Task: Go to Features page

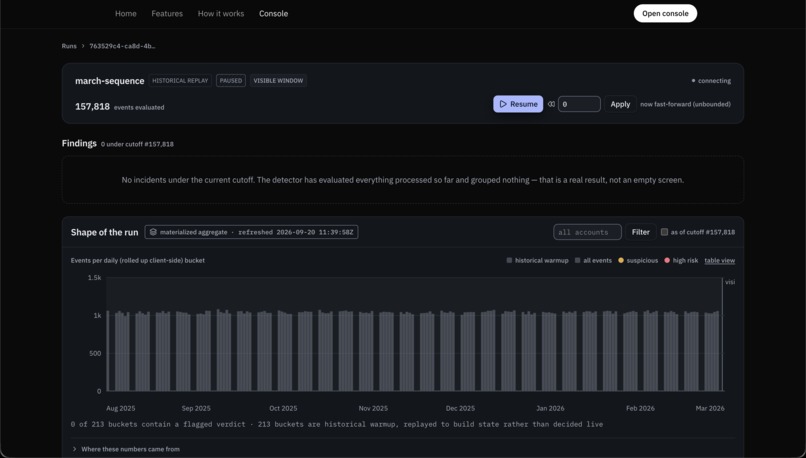Action: pyautogui.click(x=167, y=13)
